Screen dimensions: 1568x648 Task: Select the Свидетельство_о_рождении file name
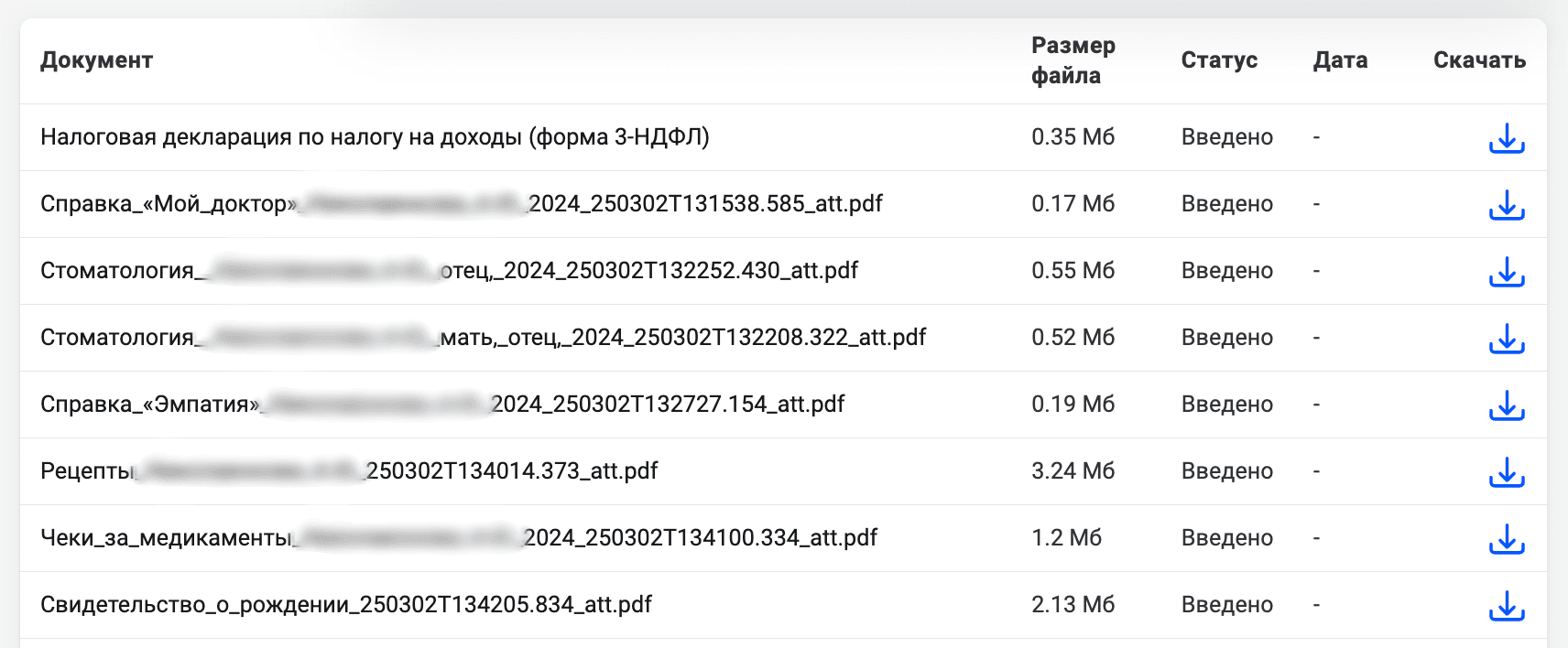click(x=346, y=605)
